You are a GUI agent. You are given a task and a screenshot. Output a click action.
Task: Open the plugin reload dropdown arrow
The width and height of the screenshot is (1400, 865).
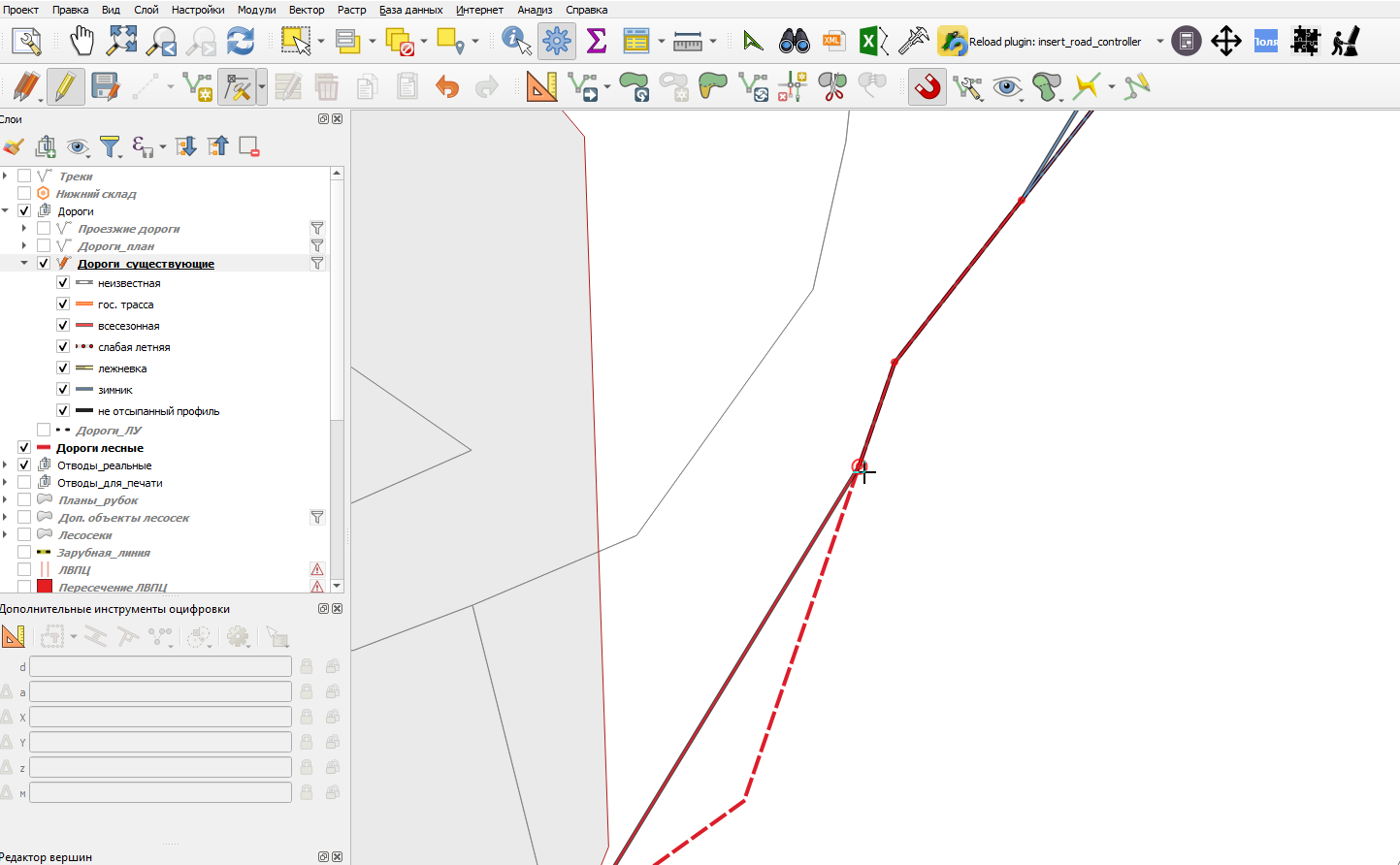[1159, 42]
